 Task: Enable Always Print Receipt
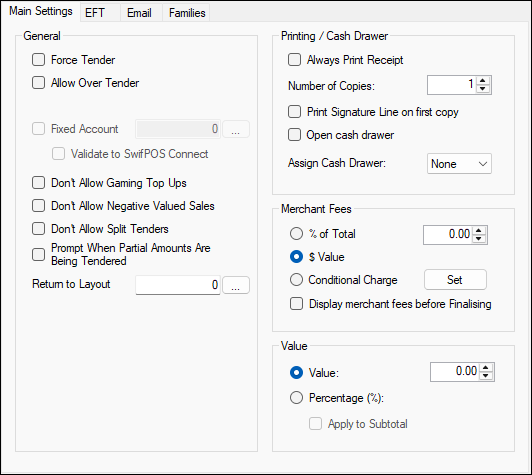click(294, 60)
